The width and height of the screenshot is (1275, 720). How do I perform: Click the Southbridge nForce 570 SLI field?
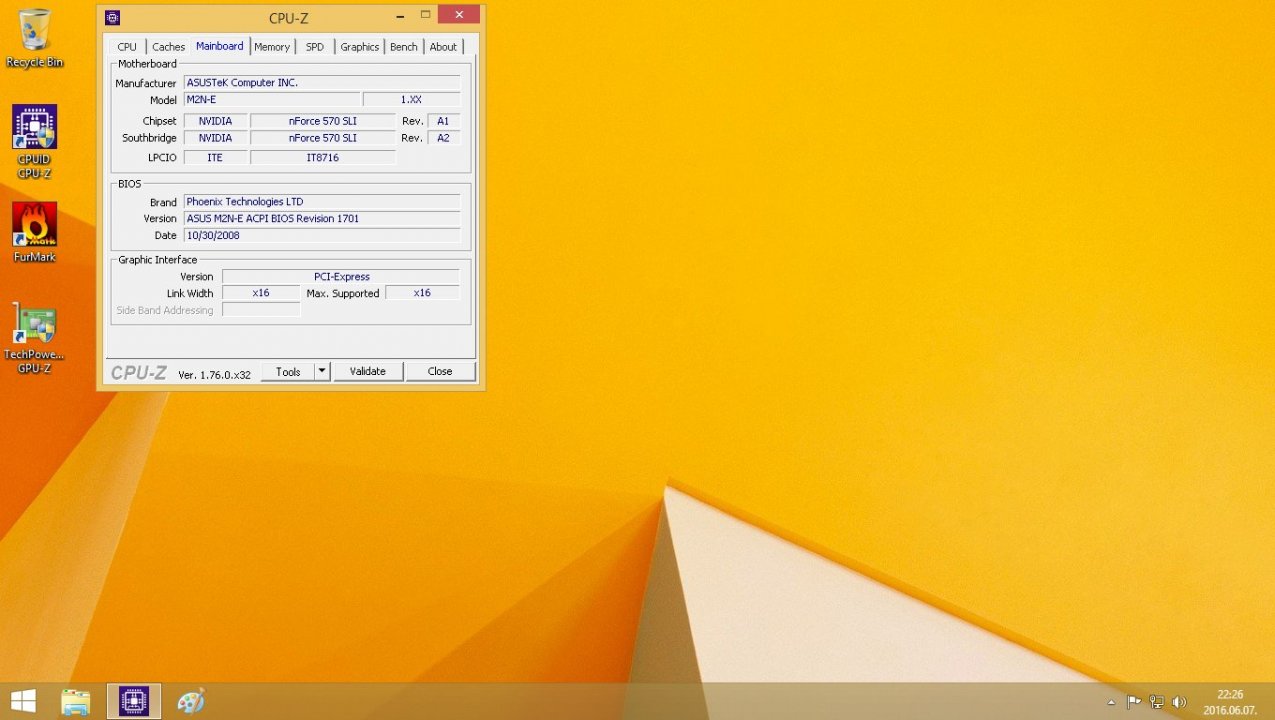[x=323, y=138]
